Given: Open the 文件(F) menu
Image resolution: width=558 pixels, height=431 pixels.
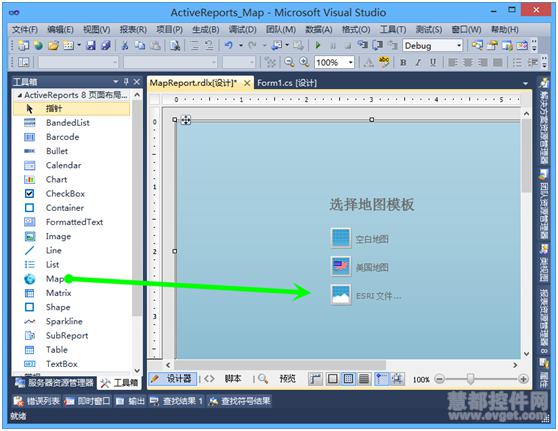Looking at the screenshot, I should [25, 30].
